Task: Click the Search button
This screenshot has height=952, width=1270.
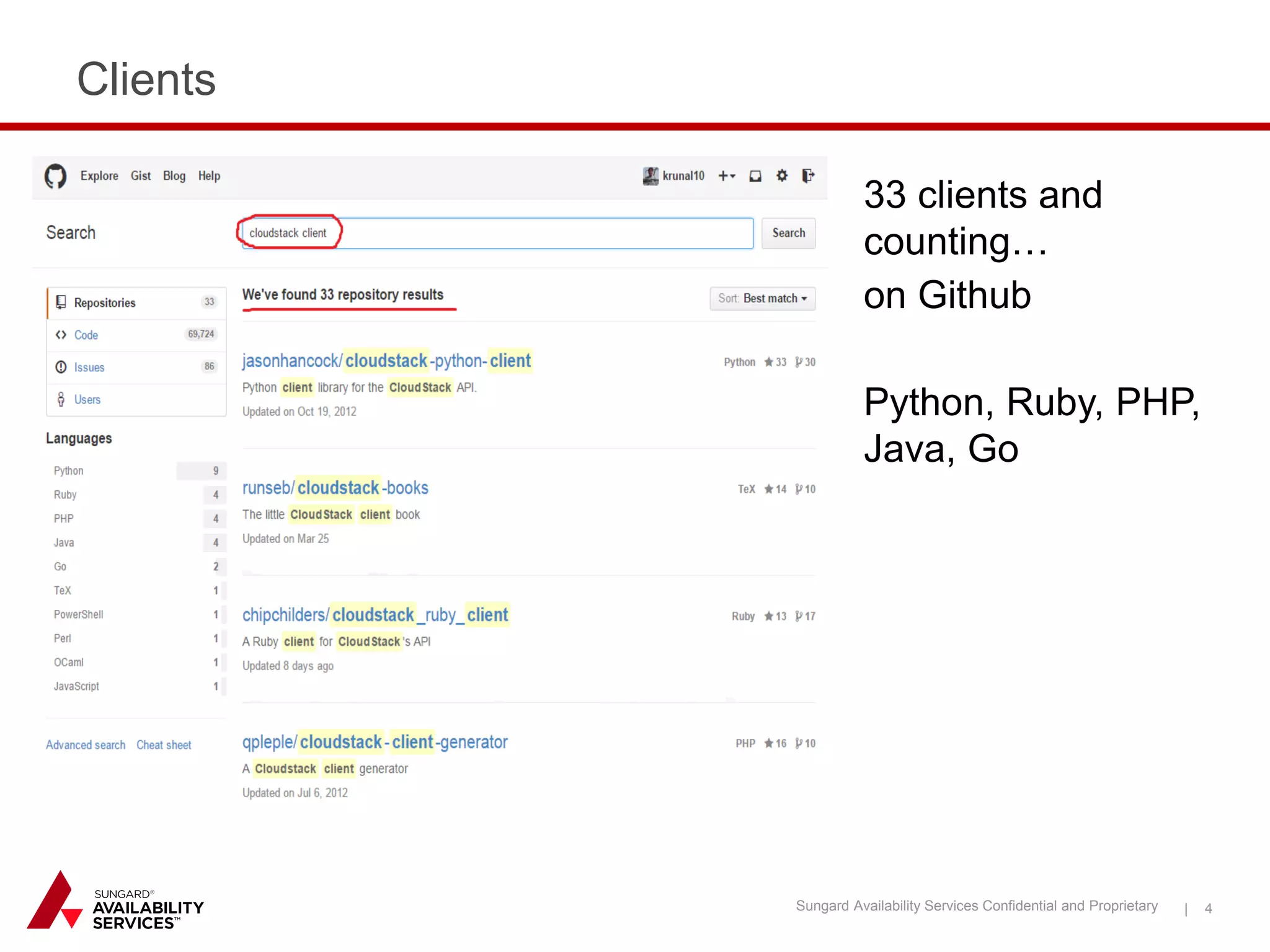Action: (788, 233)
